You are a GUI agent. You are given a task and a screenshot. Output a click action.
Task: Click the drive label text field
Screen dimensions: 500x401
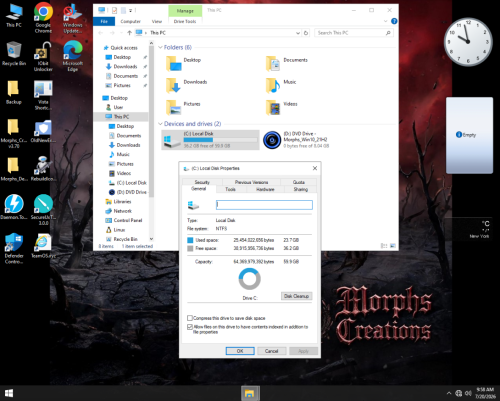coord(264,205)
